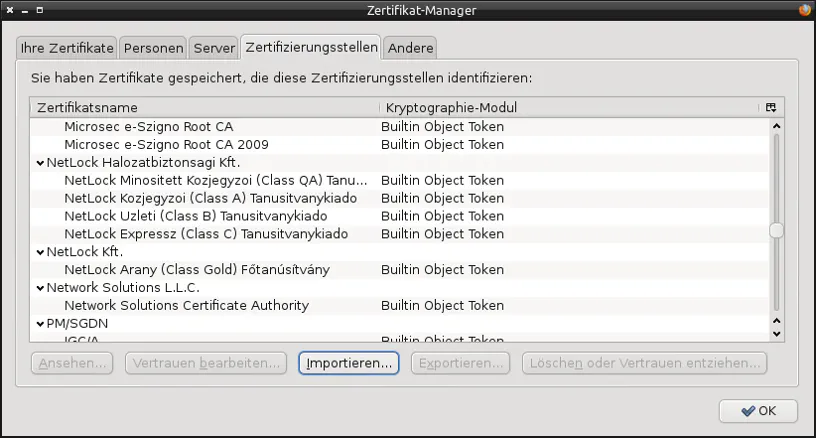Viewport: 816px width, 438px height.
Task: Click the NetLock Kft. group label
Action: 85,252
